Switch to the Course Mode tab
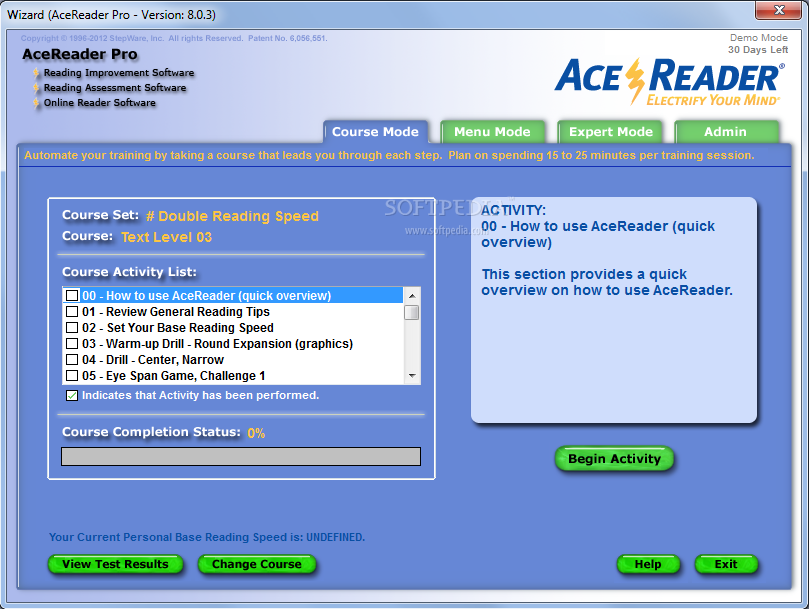Image resolution: width=809 pixels, height=609 pixels. click(376, 132)
